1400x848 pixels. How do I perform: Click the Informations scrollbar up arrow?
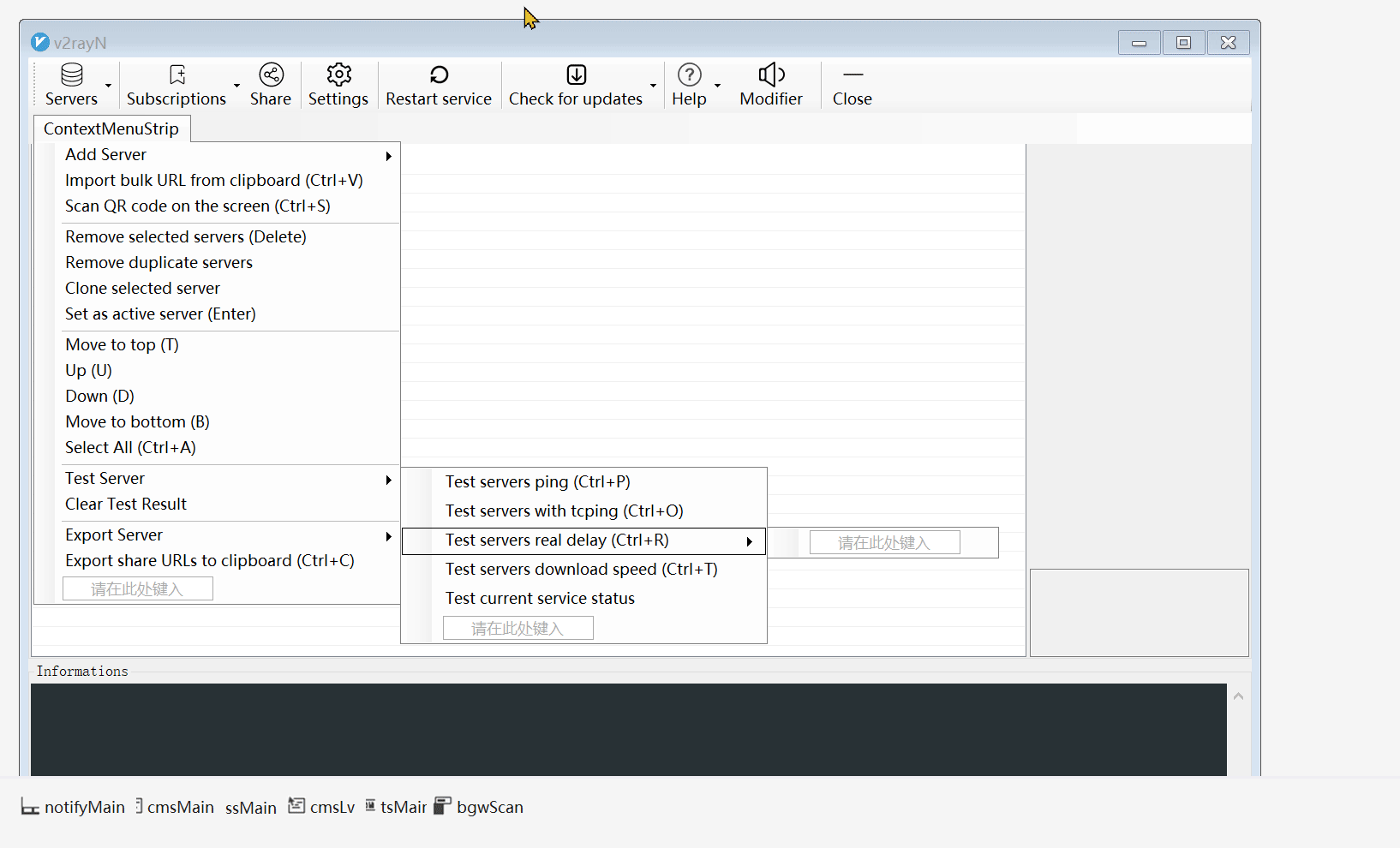[1238, 696]
